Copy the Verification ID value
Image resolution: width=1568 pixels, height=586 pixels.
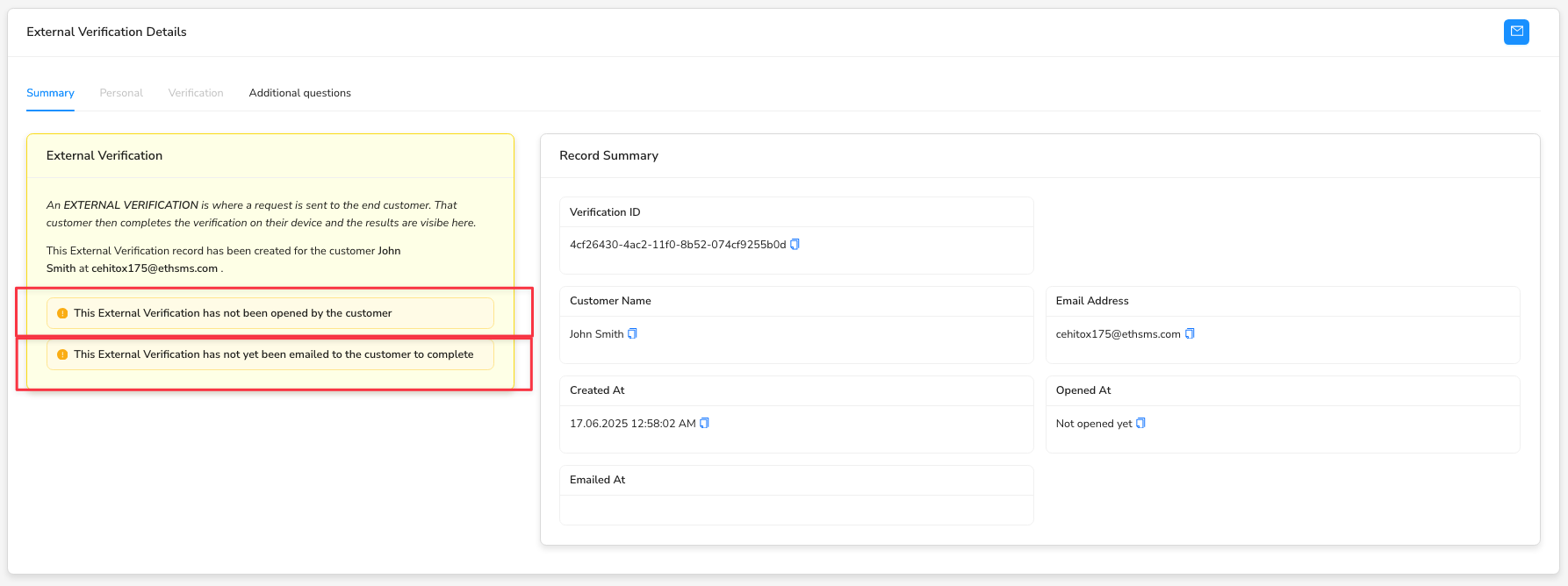click(x=795, y=245)
